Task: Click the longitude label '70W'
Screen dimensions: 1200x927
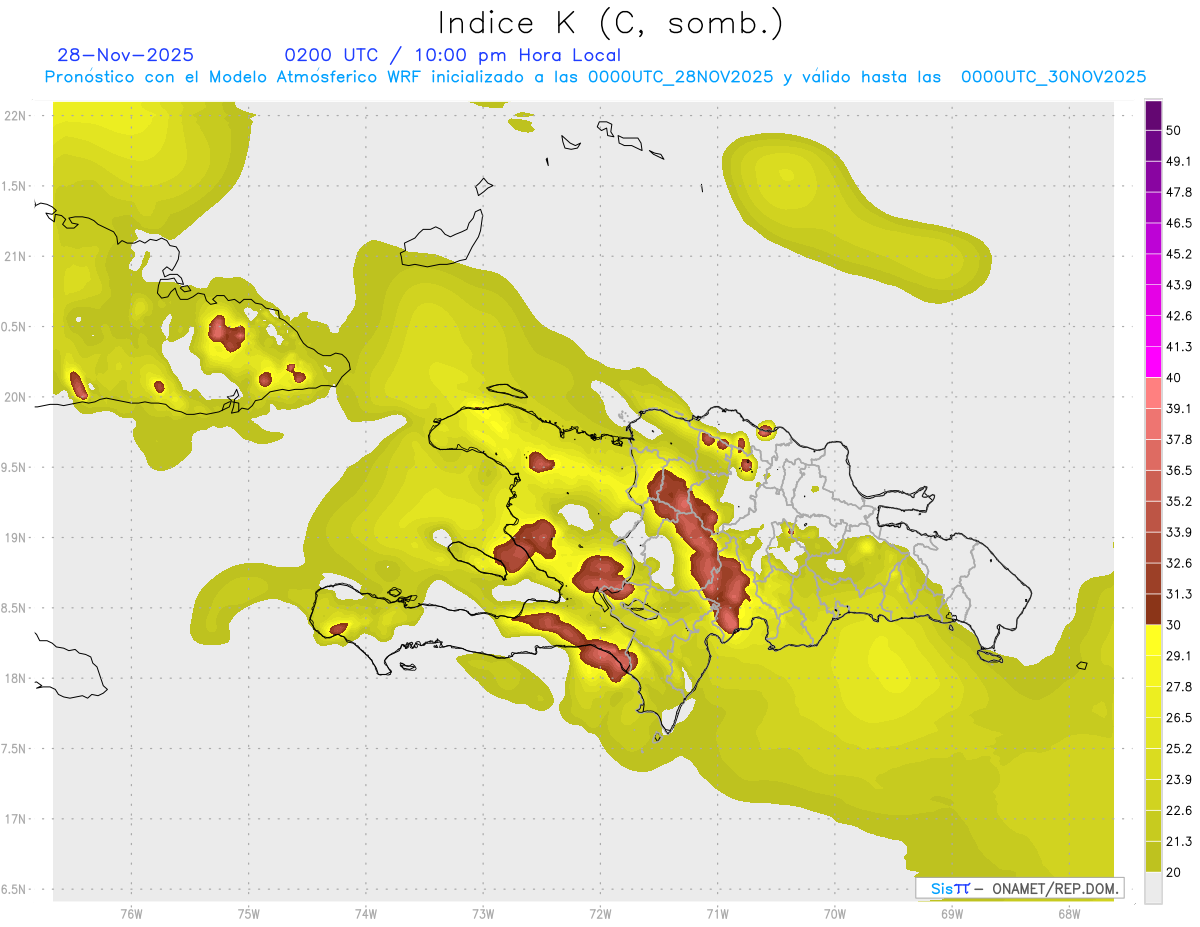Action: pyautogui.click(x=835, y=913)
